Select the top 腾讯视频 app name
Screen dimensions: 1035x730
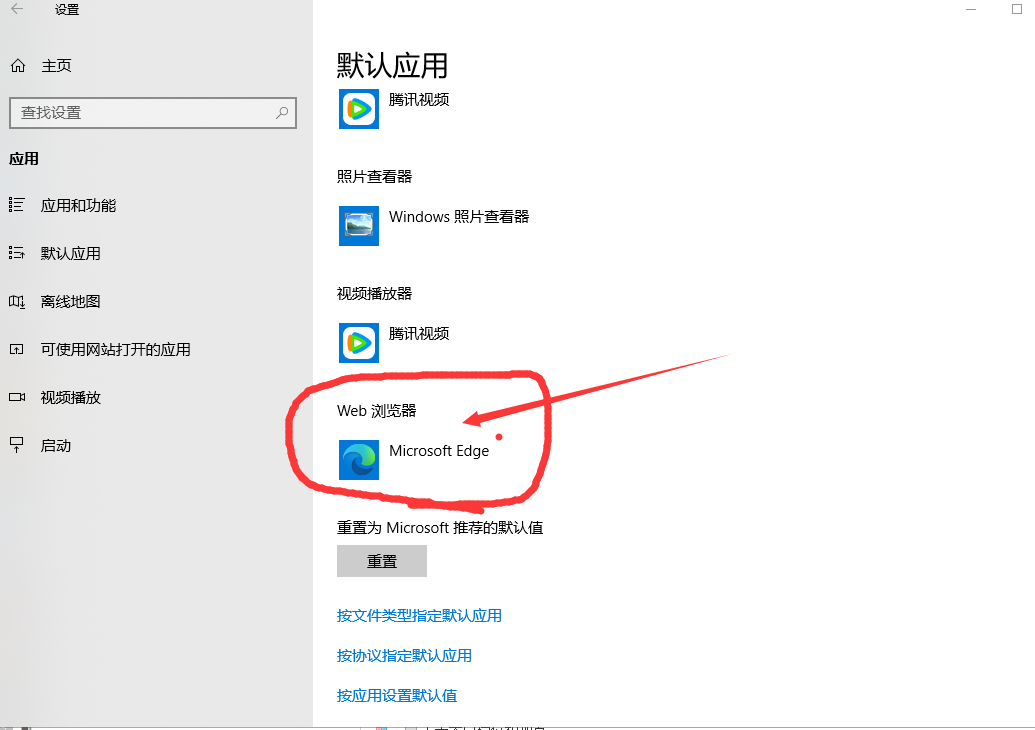click(x=419, y=100)
